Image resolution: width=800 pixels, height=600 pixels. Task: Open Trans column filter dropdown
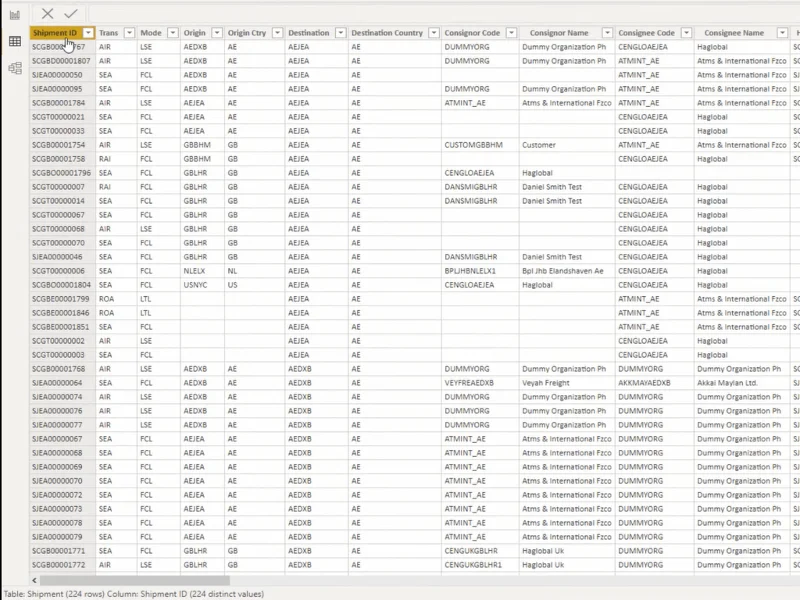[x=129, y=33]
